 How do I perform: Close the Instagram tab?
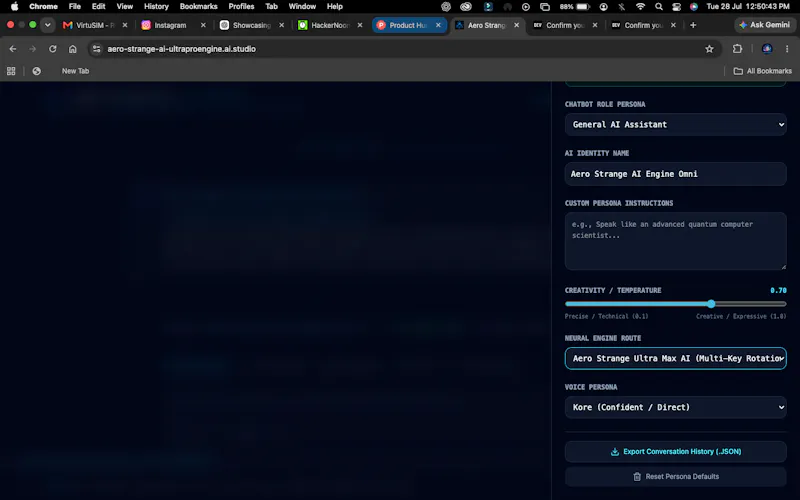(203, 25)
